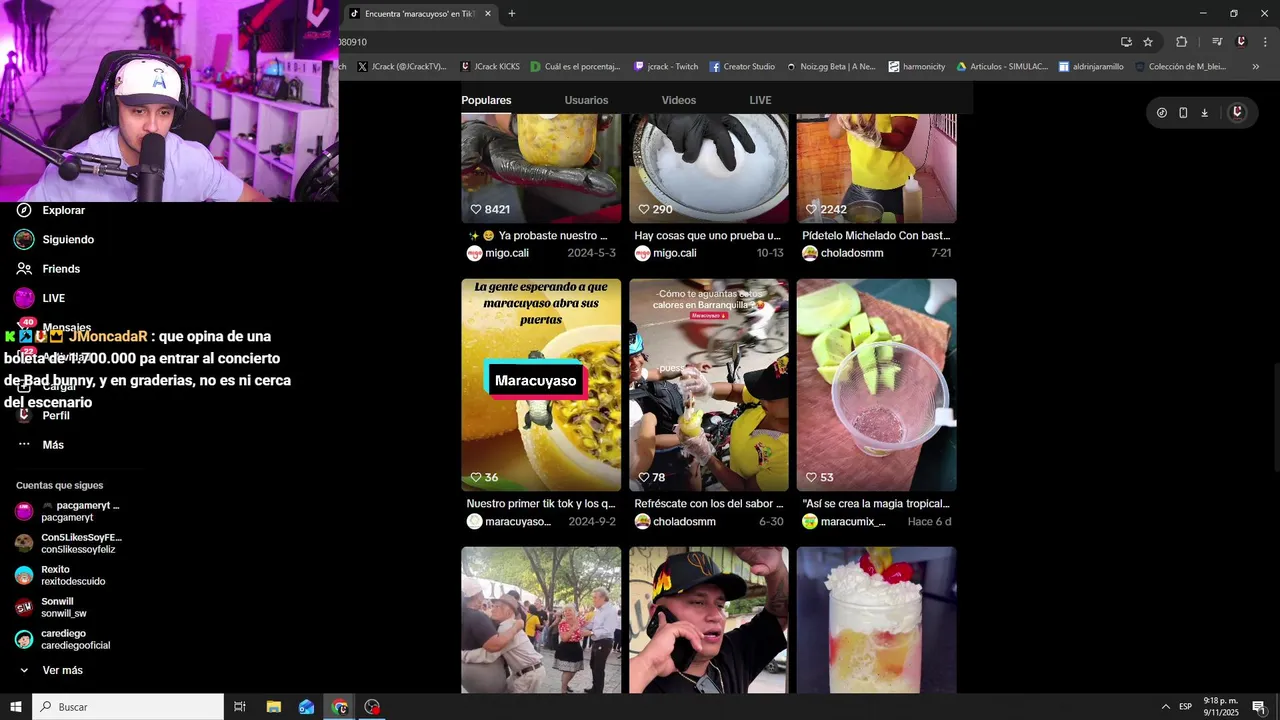Open Explorar compass icon in sidebar

pos(24,210)
